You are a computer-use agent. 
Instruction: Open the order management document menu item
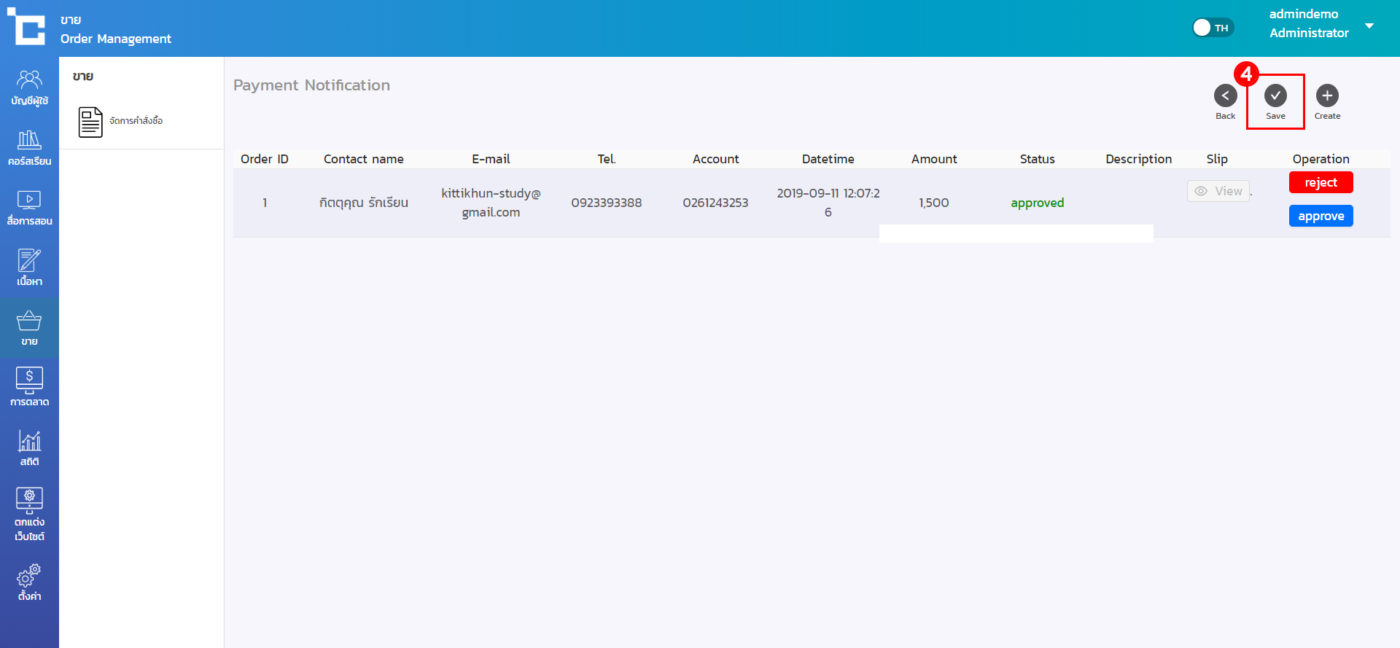tap(120, 121)
